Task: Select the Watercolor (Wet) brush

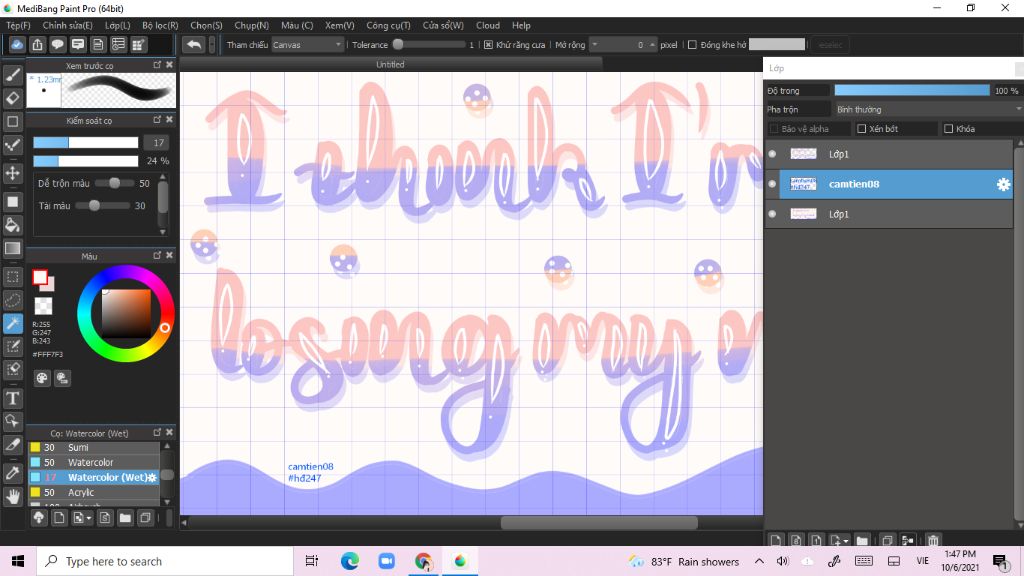Action: [93, 477]
